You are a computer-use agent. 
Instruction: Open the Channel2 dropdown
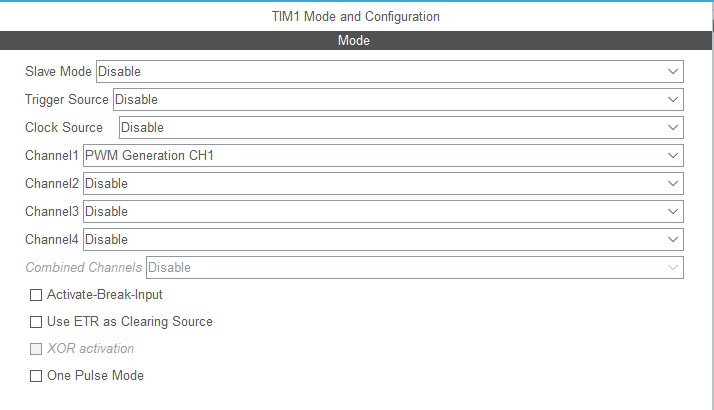[383, 184]
